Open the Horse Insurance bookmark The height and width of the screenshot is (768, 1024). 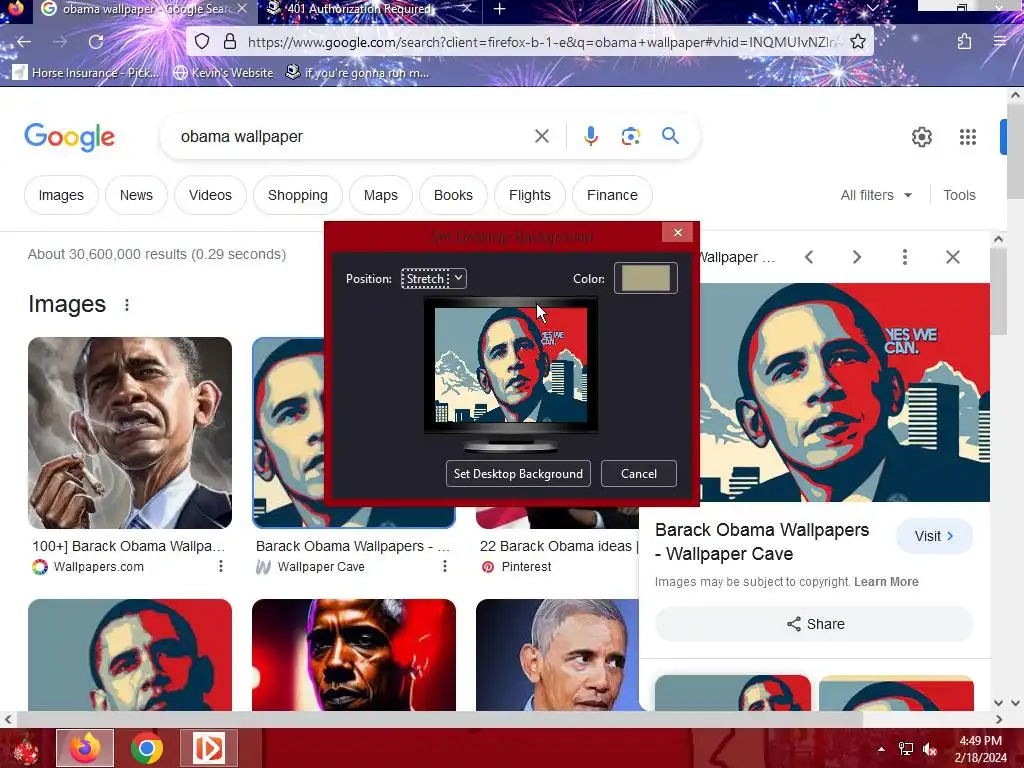[86, 72]
